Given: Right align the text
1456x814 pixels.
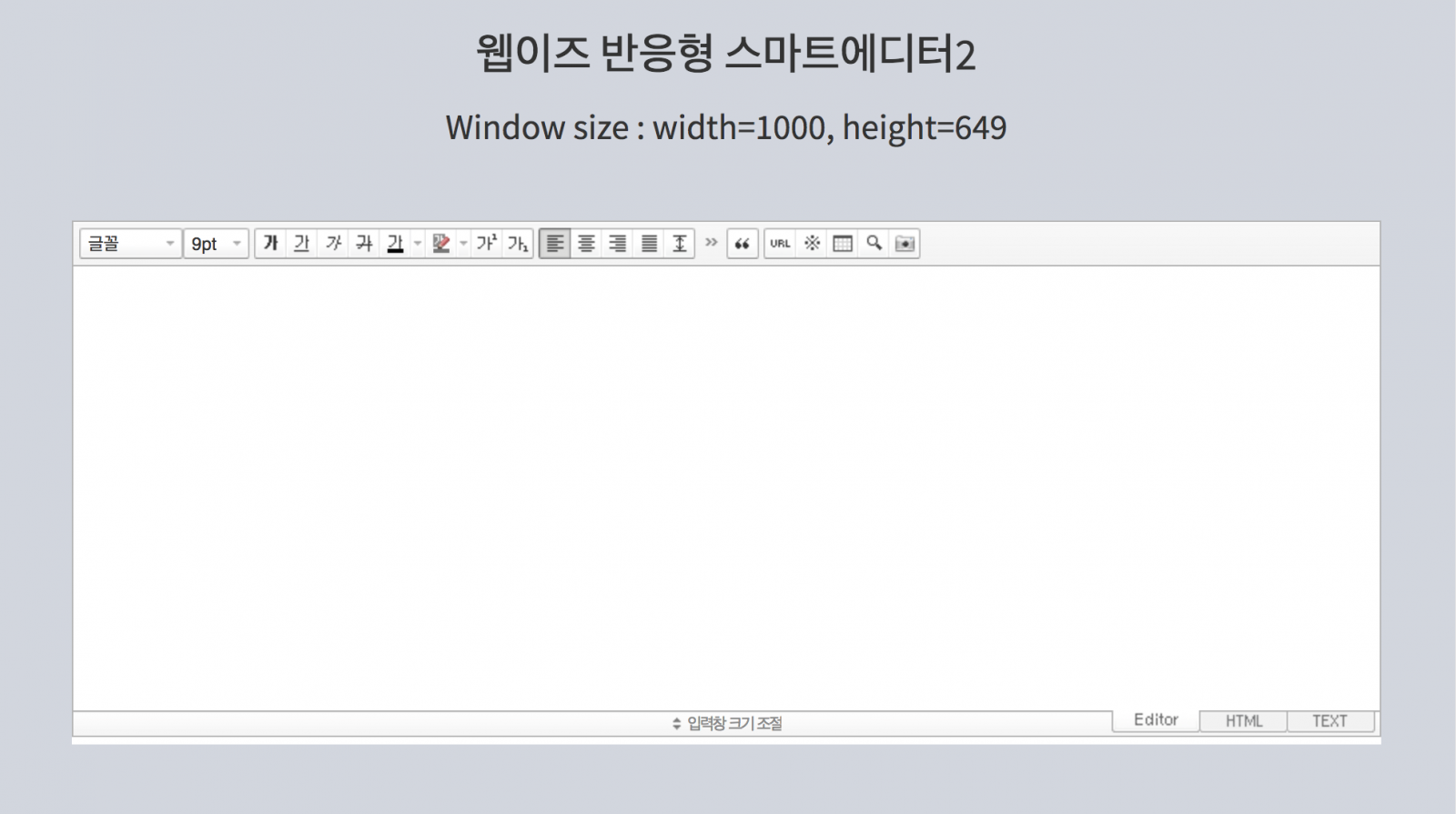Looking at the screenshot, I should coord(617,244).
